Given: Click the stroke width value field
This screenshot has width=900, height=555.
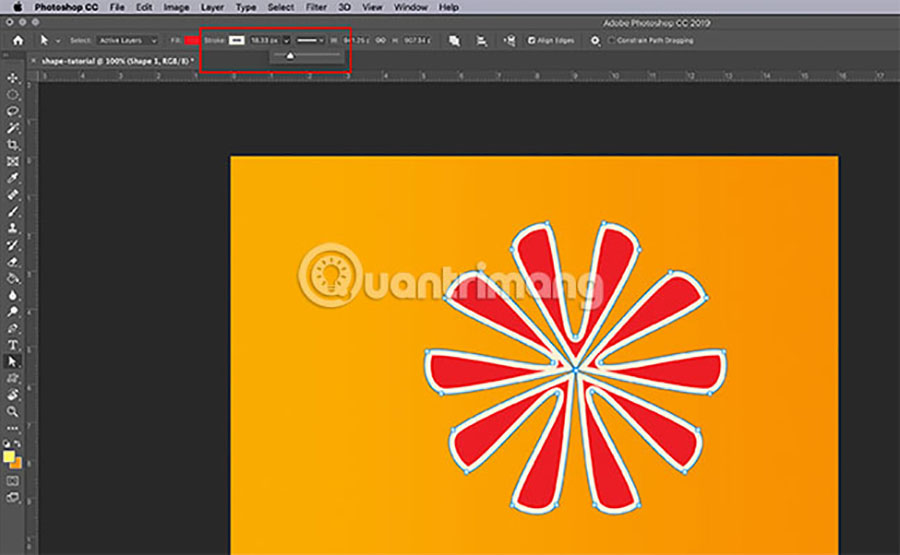Looking at the screenshot, I should pyautogui.click(x=265, y=41).
